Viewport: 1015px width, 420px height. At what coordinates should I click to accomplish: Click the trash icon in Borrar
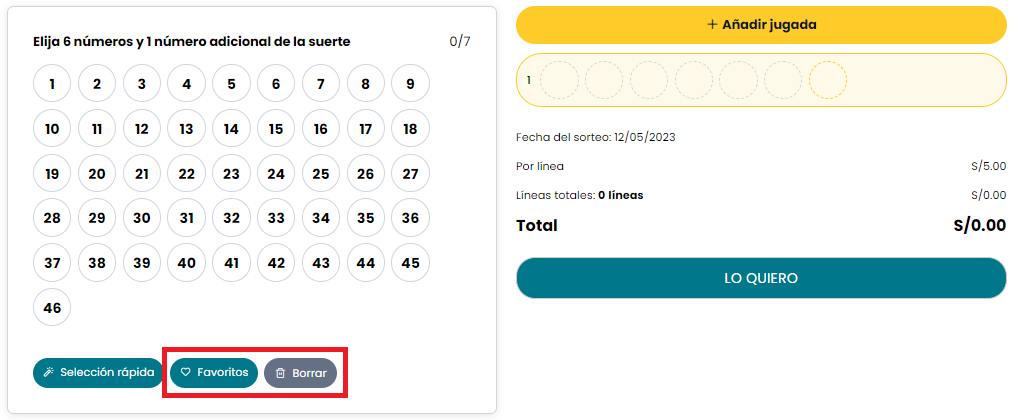coord(280,373)
